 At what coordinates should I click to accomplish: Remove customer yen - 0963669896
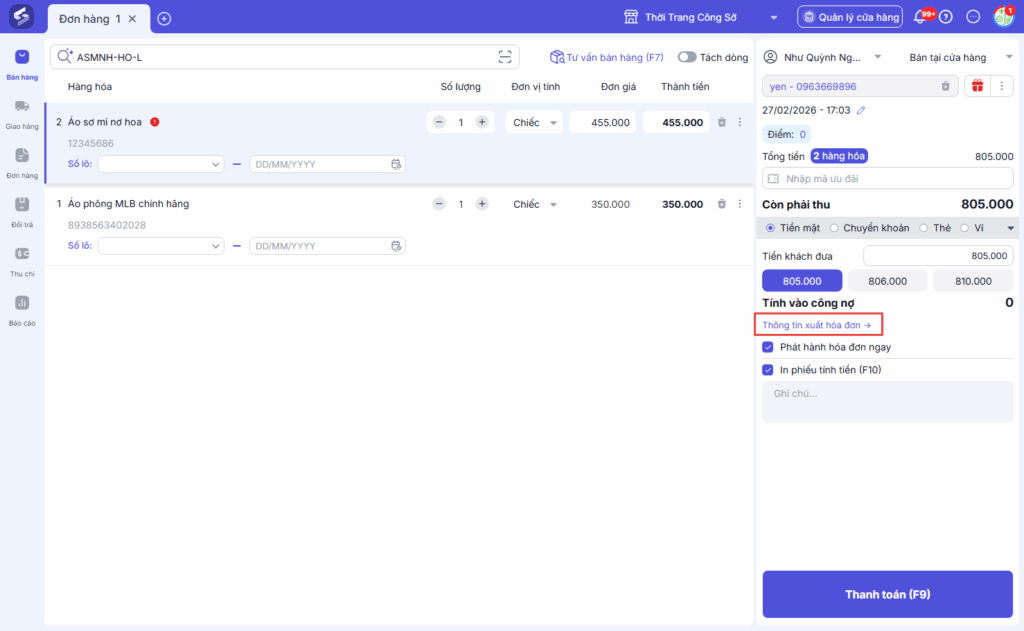(945, 86)
